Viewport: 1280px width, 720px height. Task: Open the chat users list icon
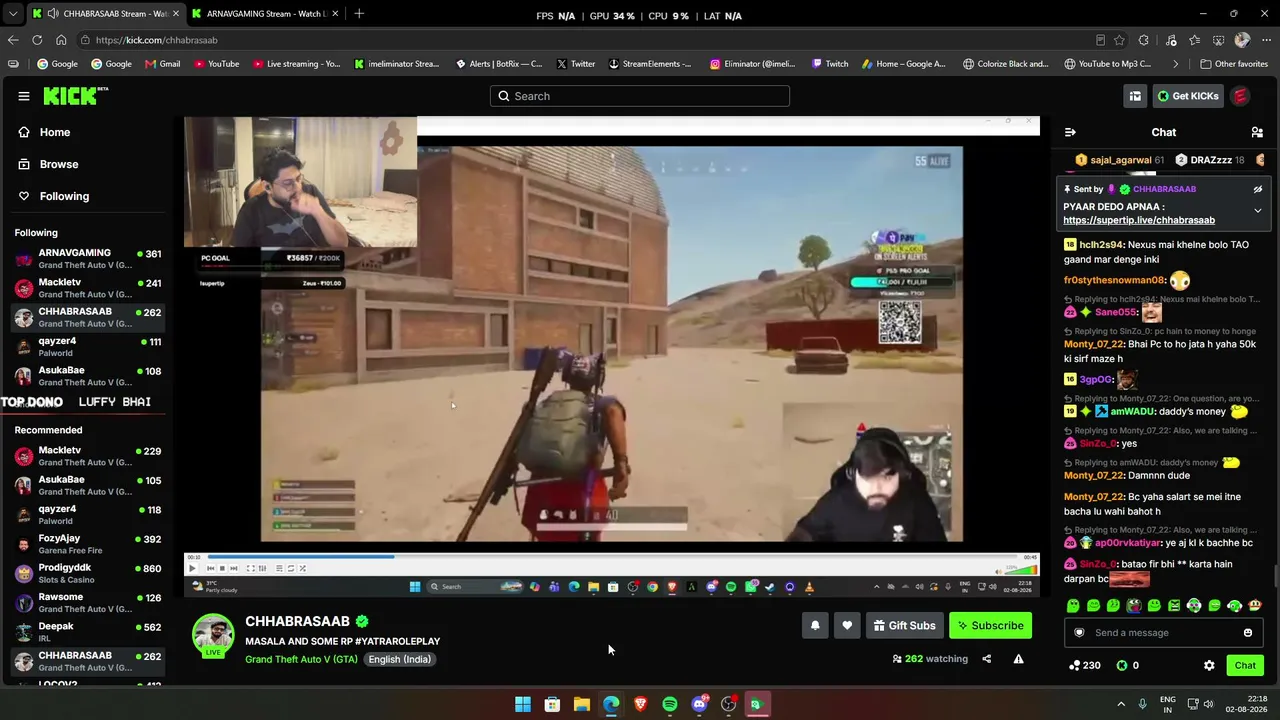click(x=1257, y=132)
